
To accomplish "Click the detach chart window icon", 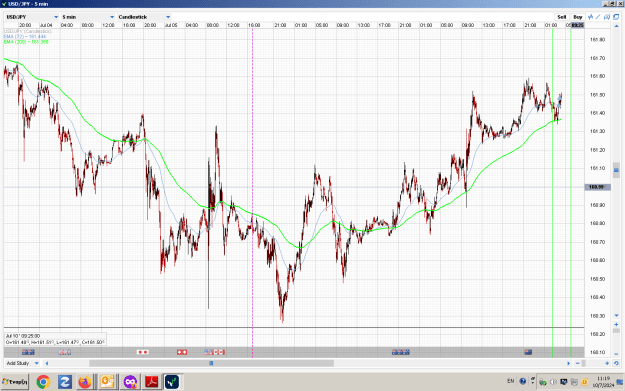I will (x=616, y=17).
